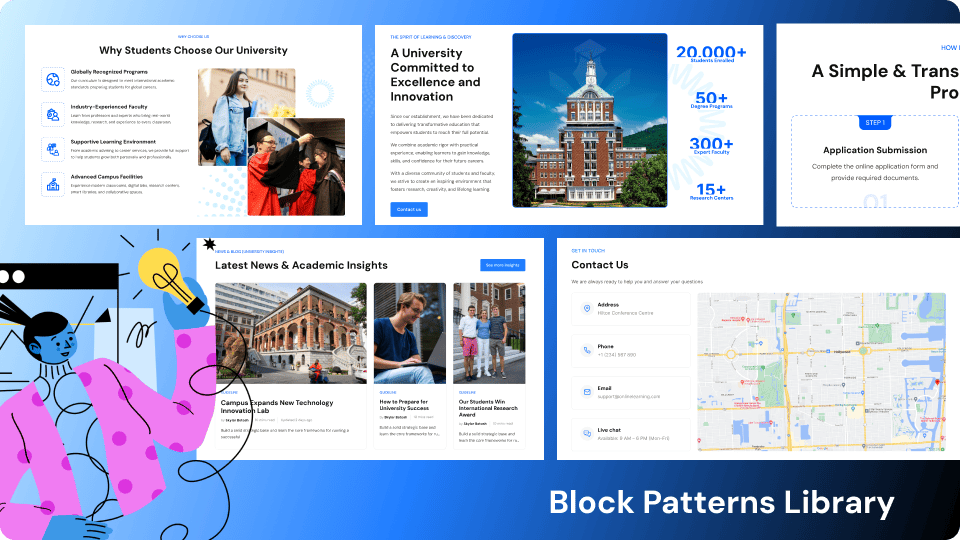The image size is (960, 540).
Task: Open Campus Expands New Technology Innovation Lab article
Action: coord(276,407)
